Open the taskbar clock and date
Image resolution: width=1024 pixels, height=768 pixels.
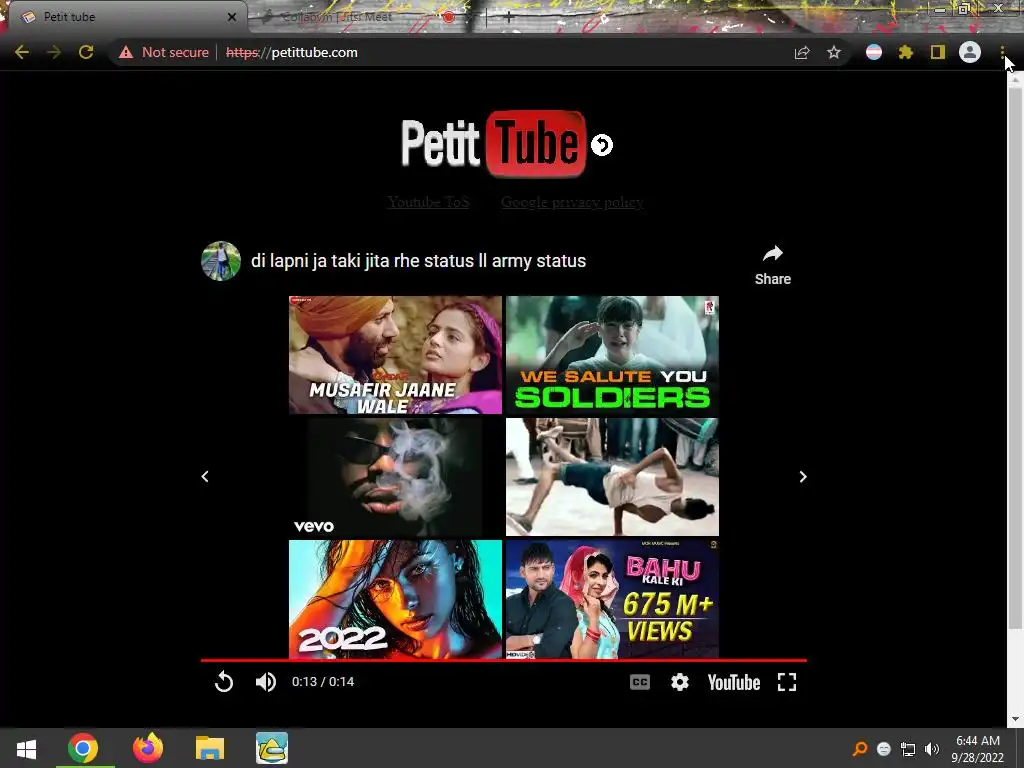[978, 748]
